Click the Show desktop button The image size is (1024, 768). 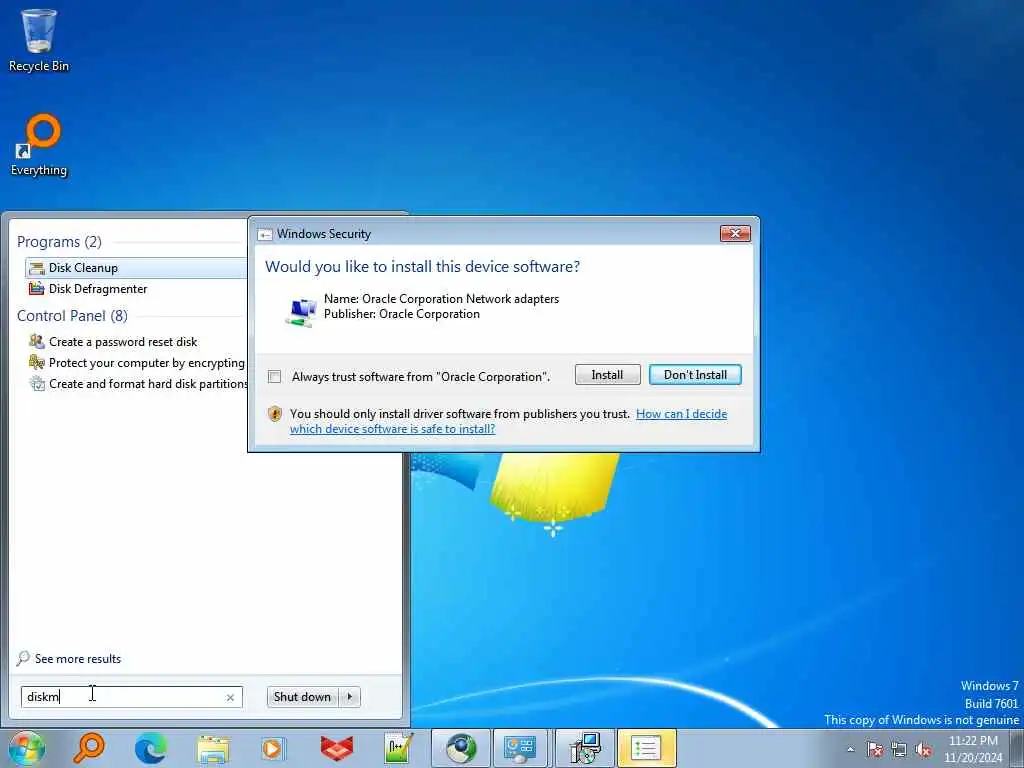1017,749
